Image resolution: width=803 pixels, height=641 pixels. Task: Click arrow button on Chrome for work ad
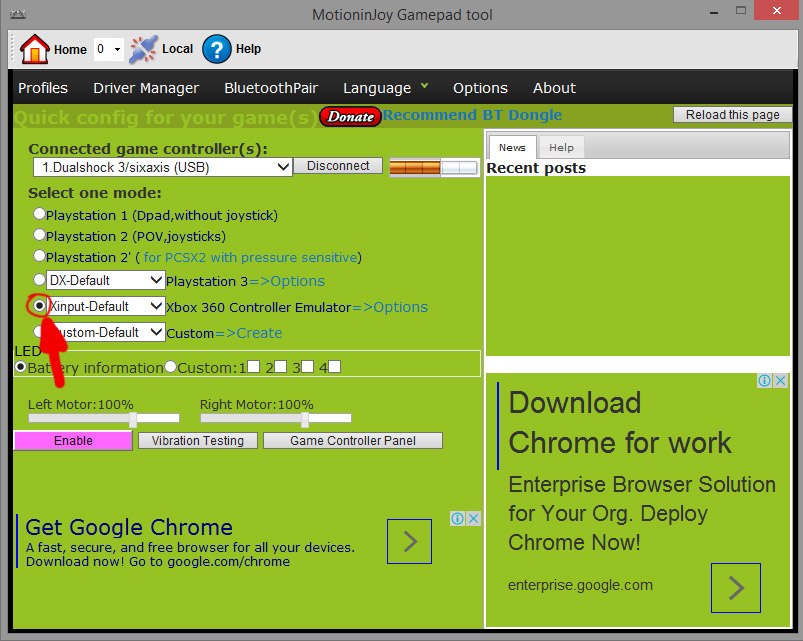coord(735,588)
